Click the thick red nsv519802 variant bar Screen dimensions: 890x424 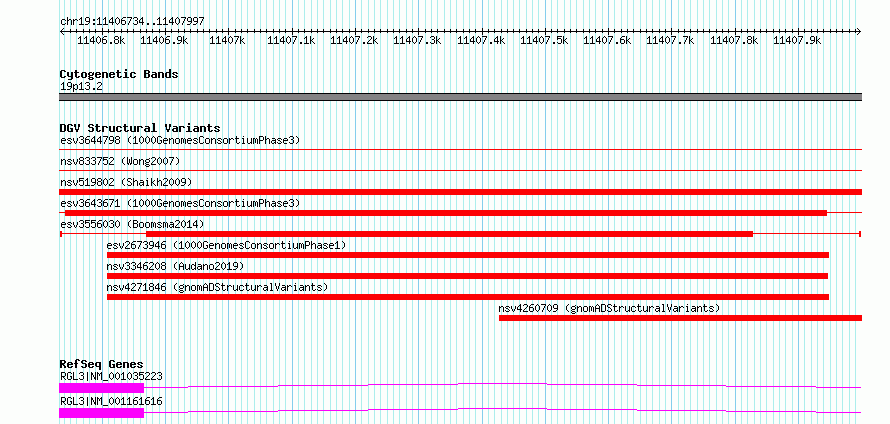tap(460, 192)
